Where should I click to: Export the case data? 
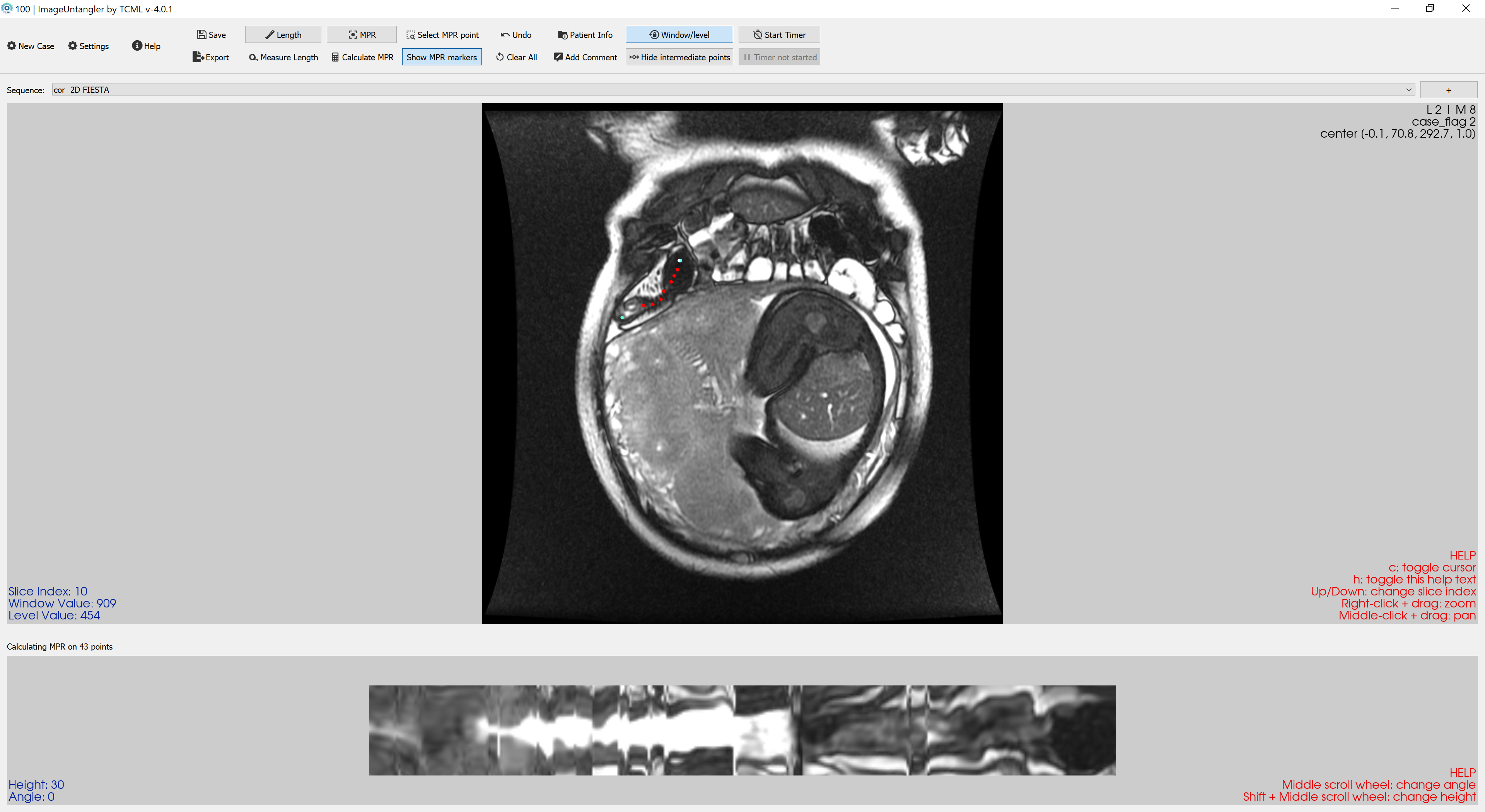(210, 57)
